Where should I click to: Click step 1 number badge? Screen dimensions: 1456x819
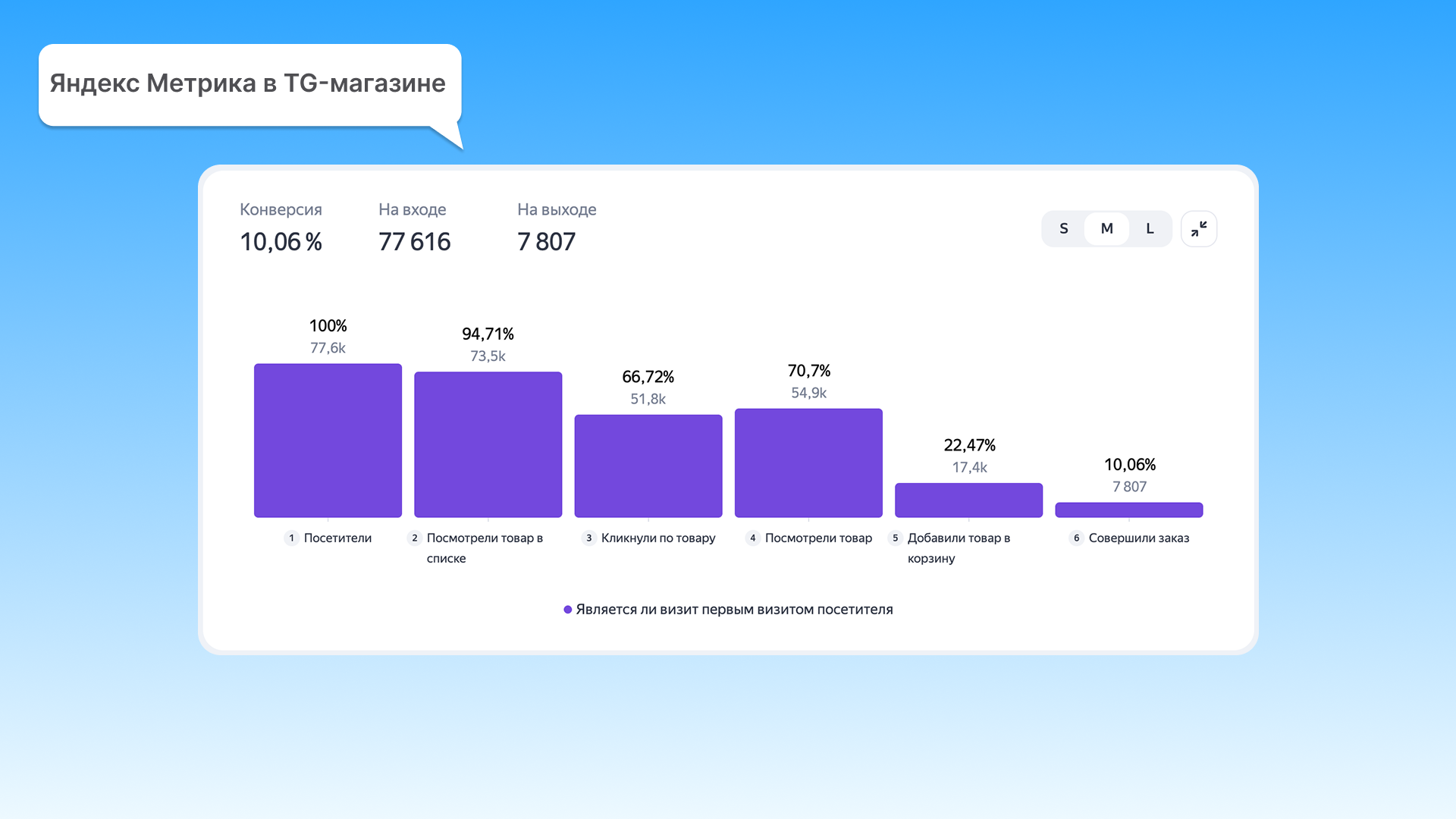tap(291, 538)
